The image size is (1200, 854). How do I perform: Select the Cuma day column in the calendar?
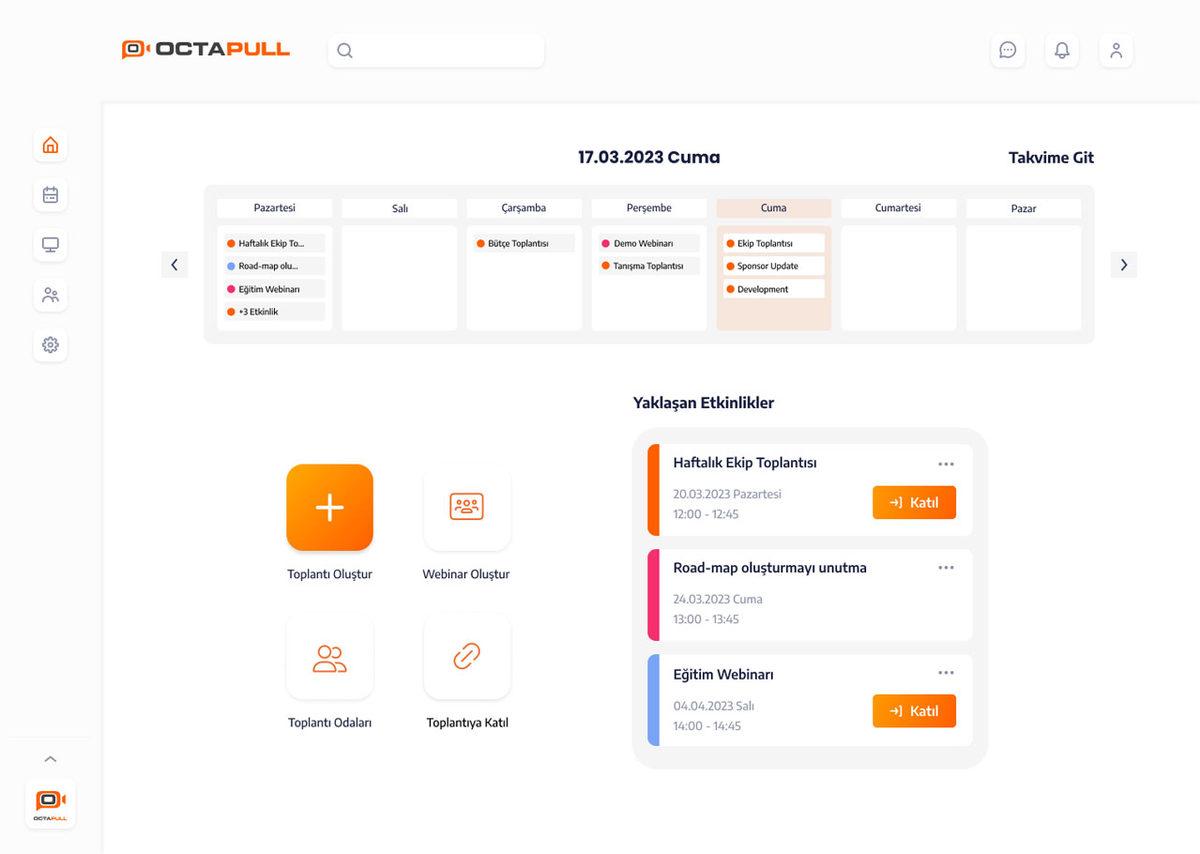773,207
